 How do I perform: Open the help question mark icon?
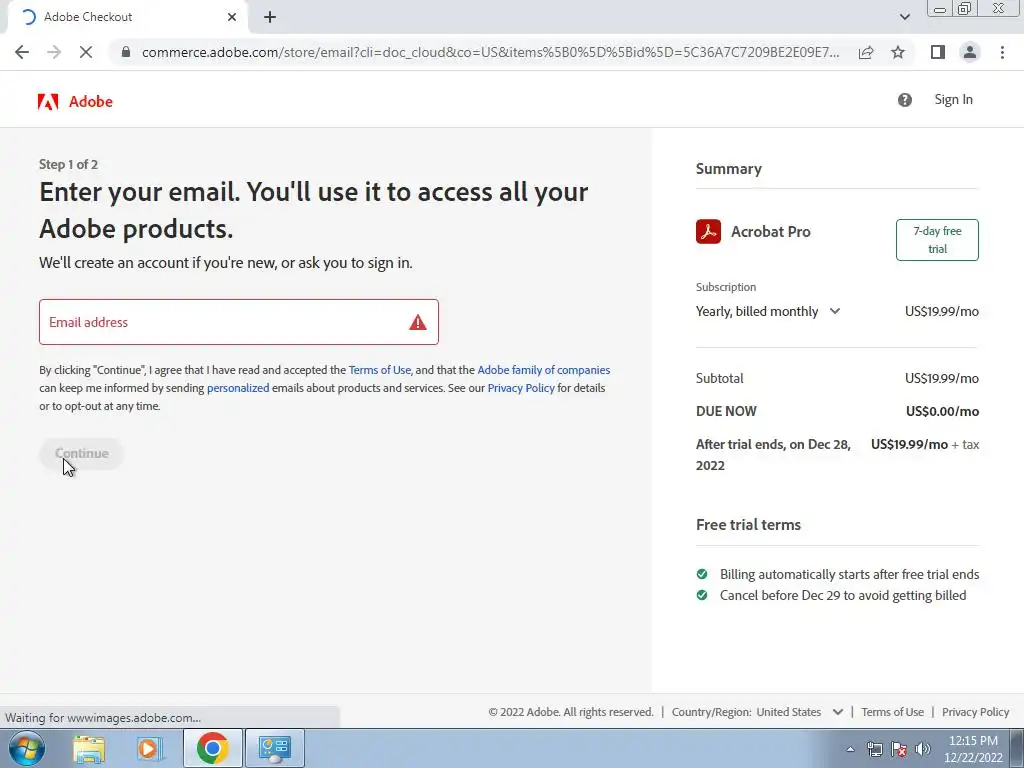click(x=904, y=100)
